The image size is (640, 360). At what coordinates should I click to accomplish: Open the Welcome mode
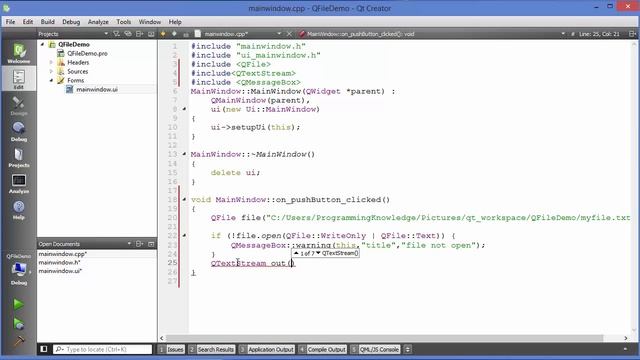[19, 53]
